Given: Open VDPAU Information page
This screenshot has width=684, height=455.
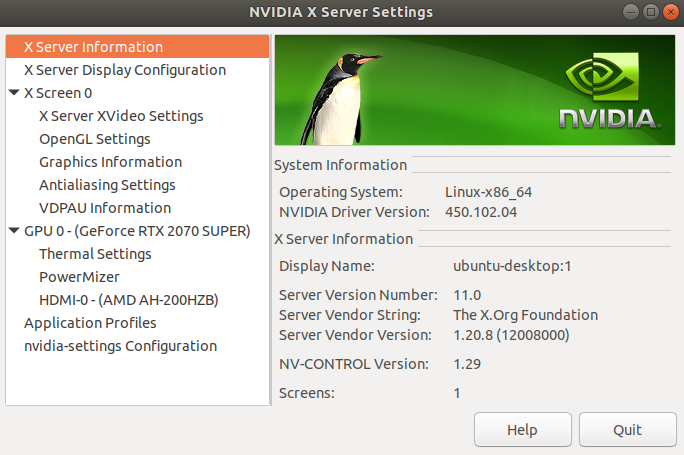Looking at the screenshot, I should 105,208.
